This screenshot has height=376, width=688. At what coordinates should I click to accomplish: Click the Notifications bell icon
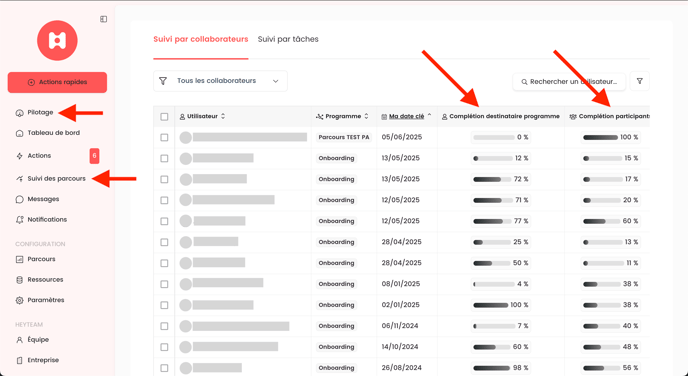point(19,220)
